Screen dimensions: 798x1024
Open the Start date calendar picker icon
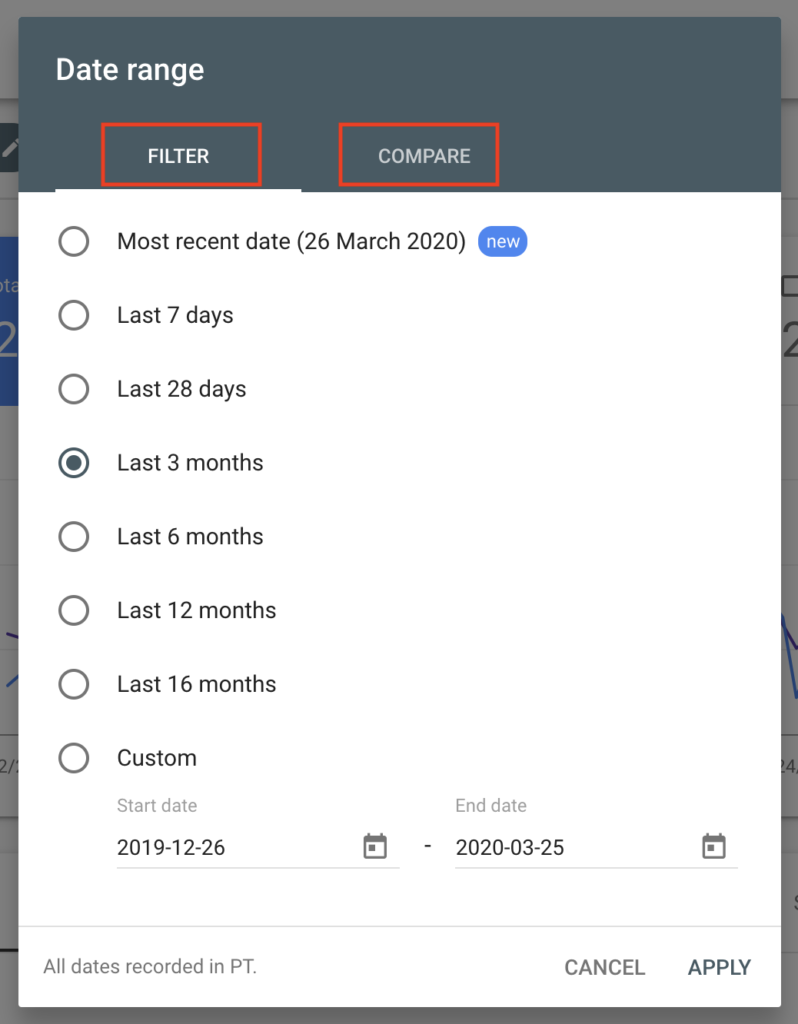(375, 846)
